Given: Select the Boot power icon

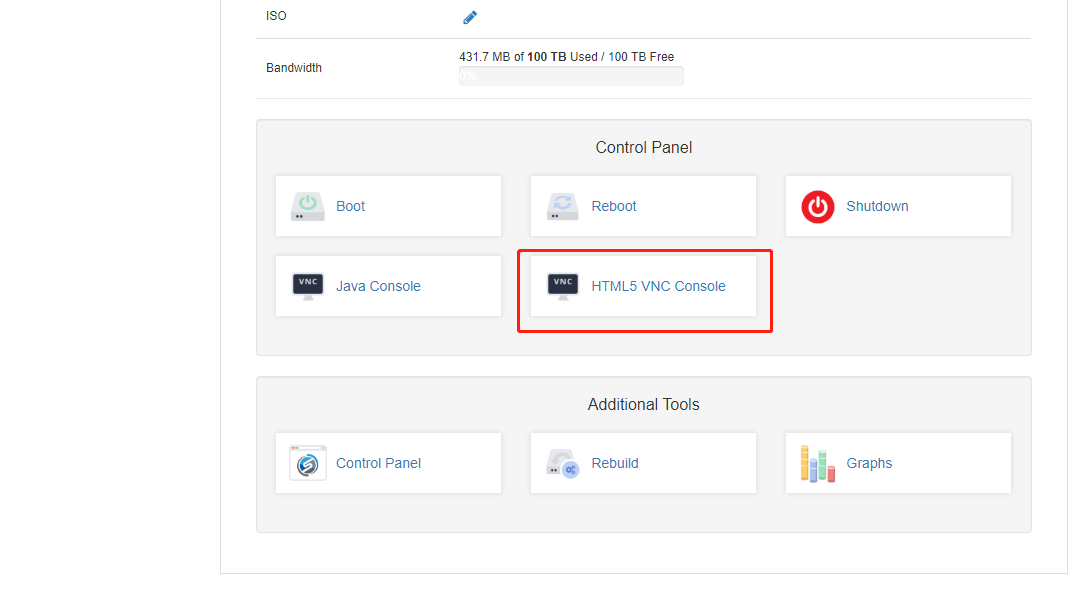Looking at the screenshot, I should click(x=307, y=205).
